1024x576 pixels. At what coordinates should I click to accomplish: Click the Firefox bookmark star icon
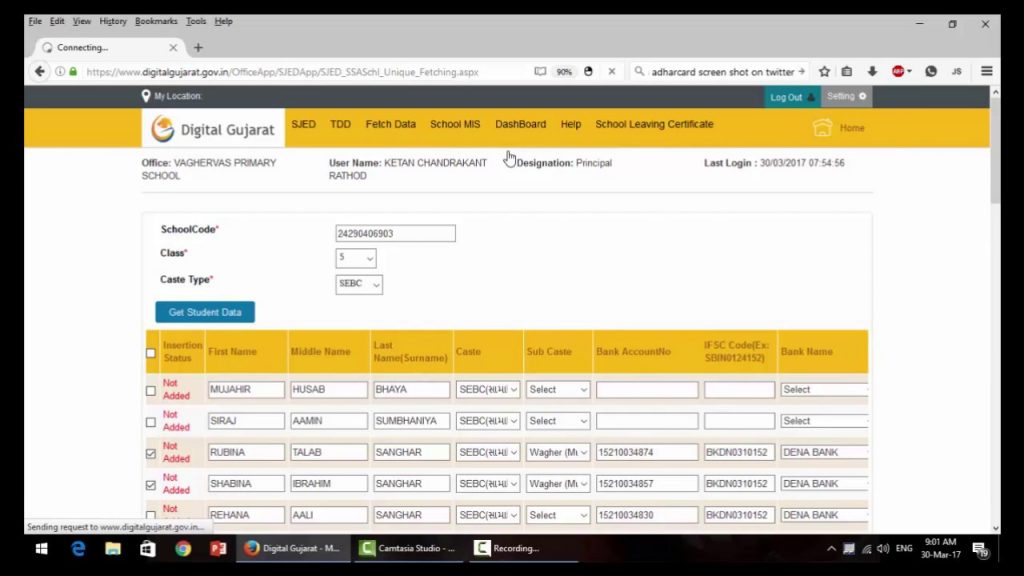pos(824,72)
